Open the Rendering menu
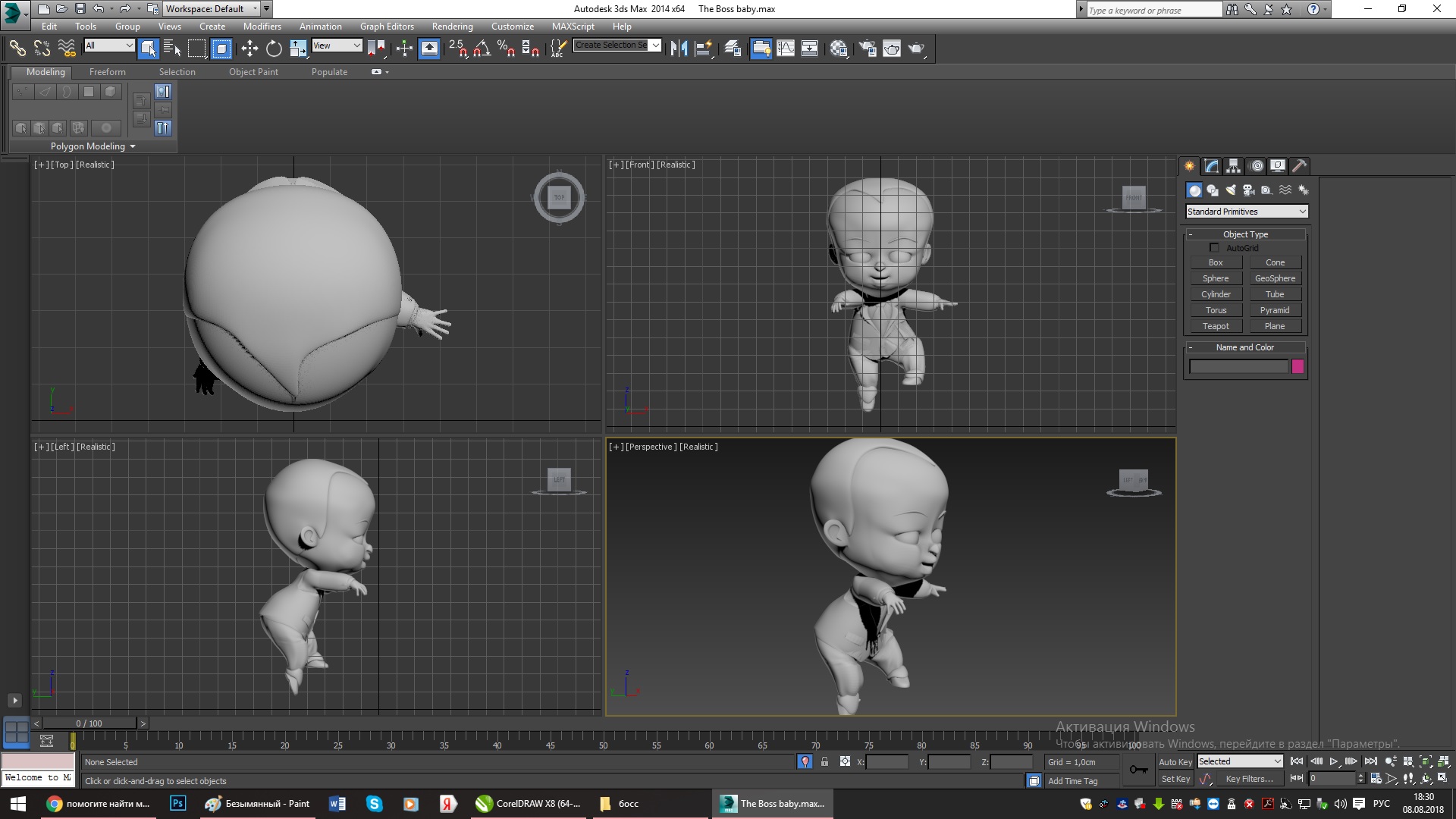The width and height of the screenshot is (1456, 819). [452, 26]
